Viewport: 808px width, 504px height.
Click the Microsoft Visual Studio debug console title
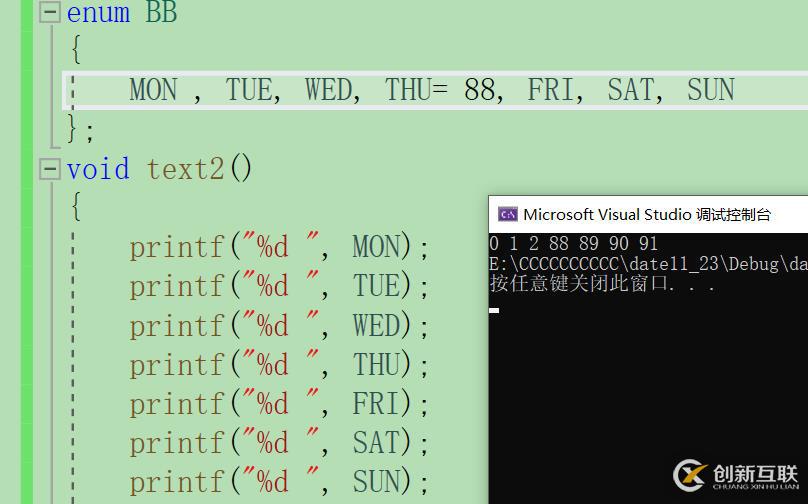647,214
